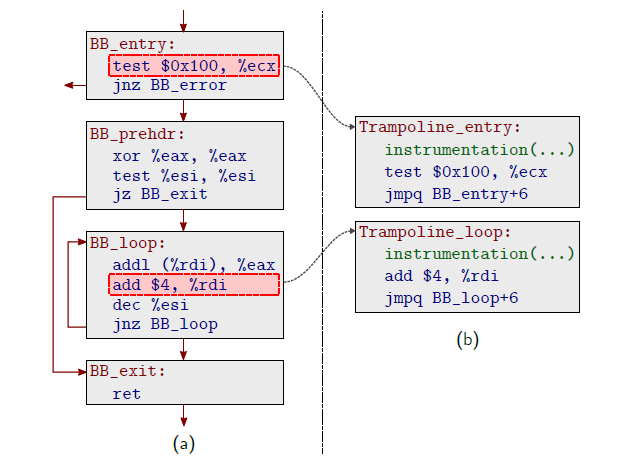
Task: Click the ret instruction in BB_exit
Action: coord(126,393)
